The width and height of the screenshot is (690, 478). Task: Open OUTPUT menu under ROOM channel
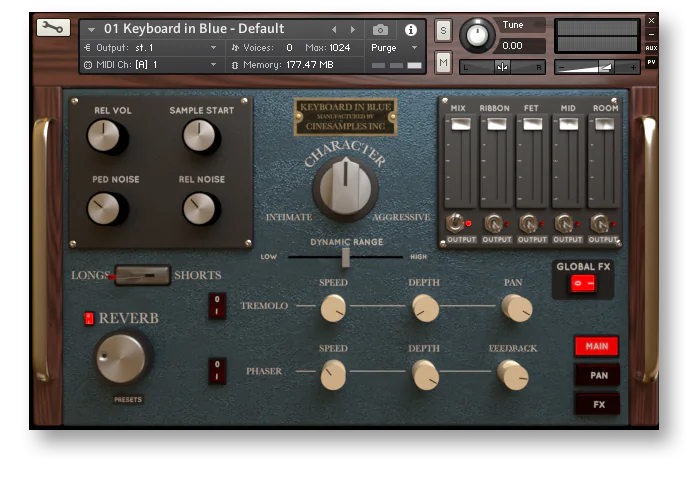coord(603,239)
